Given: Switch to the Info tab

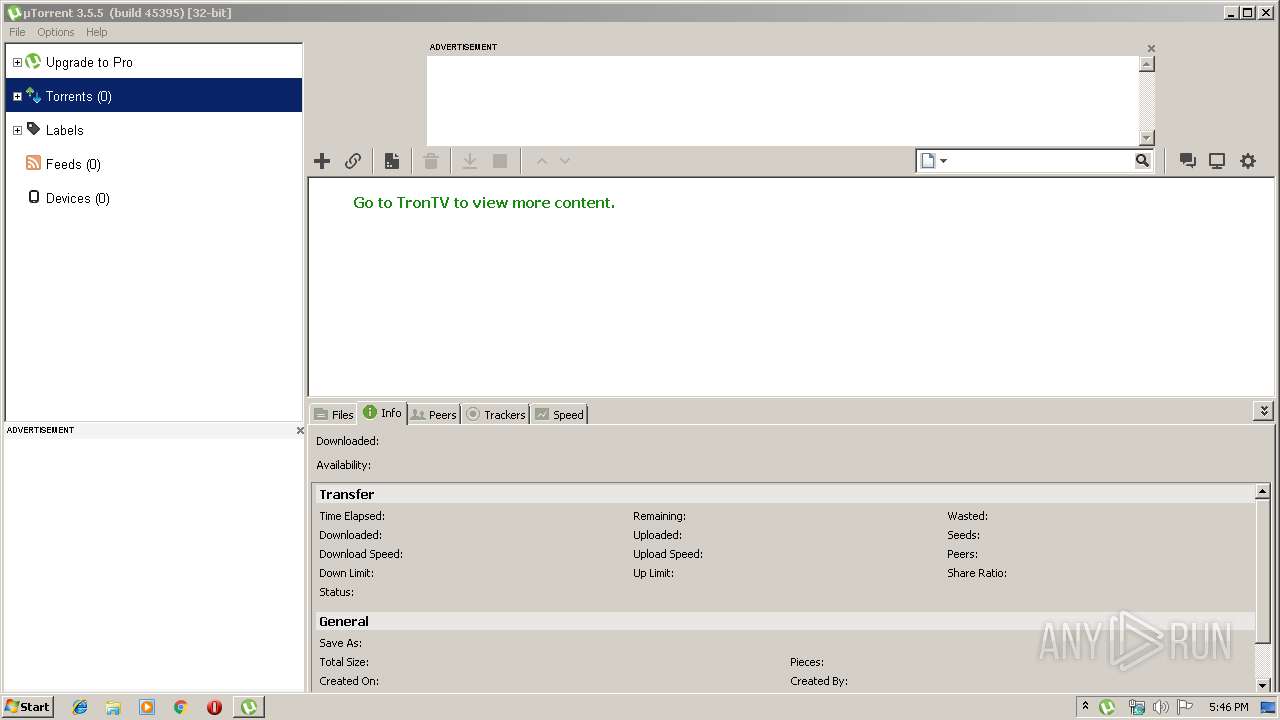Looking at the screenshot, I should point(382,412).
